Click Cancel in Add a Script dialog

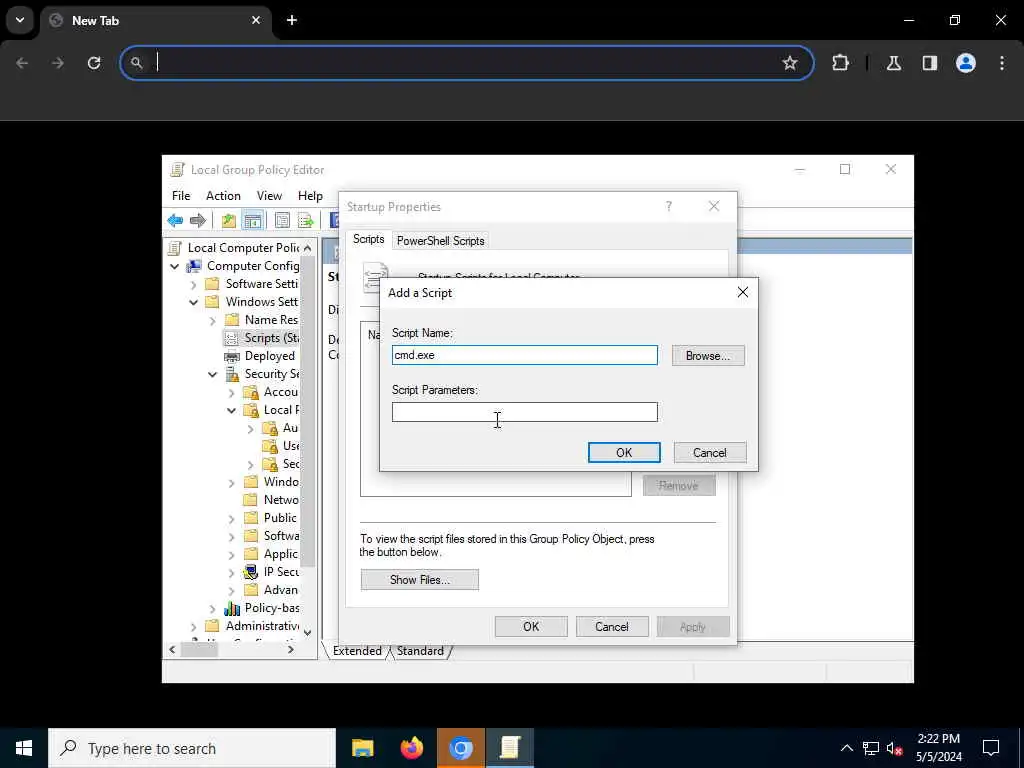click(x=710, y=453)
